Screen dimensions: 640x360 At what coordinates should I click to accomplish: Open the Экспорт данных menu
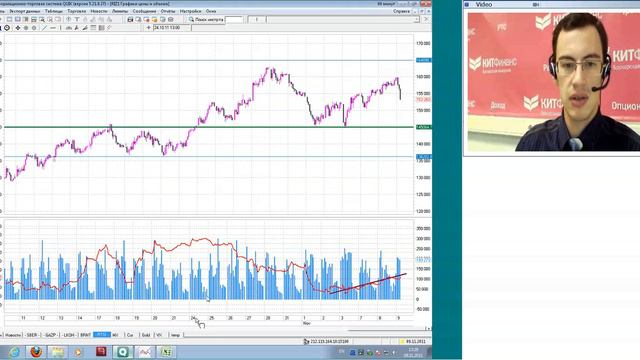[25, 11]
